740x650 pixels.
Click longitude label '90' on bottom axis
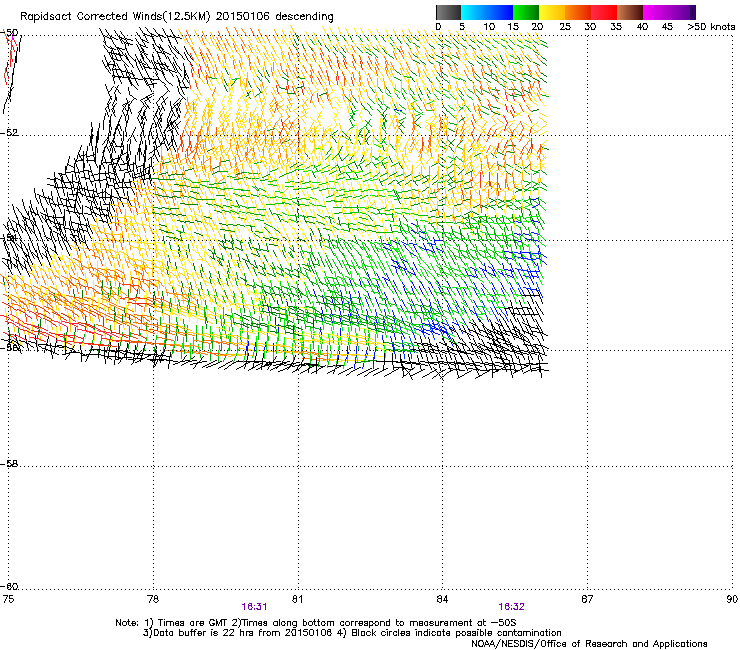coord(732,599)
